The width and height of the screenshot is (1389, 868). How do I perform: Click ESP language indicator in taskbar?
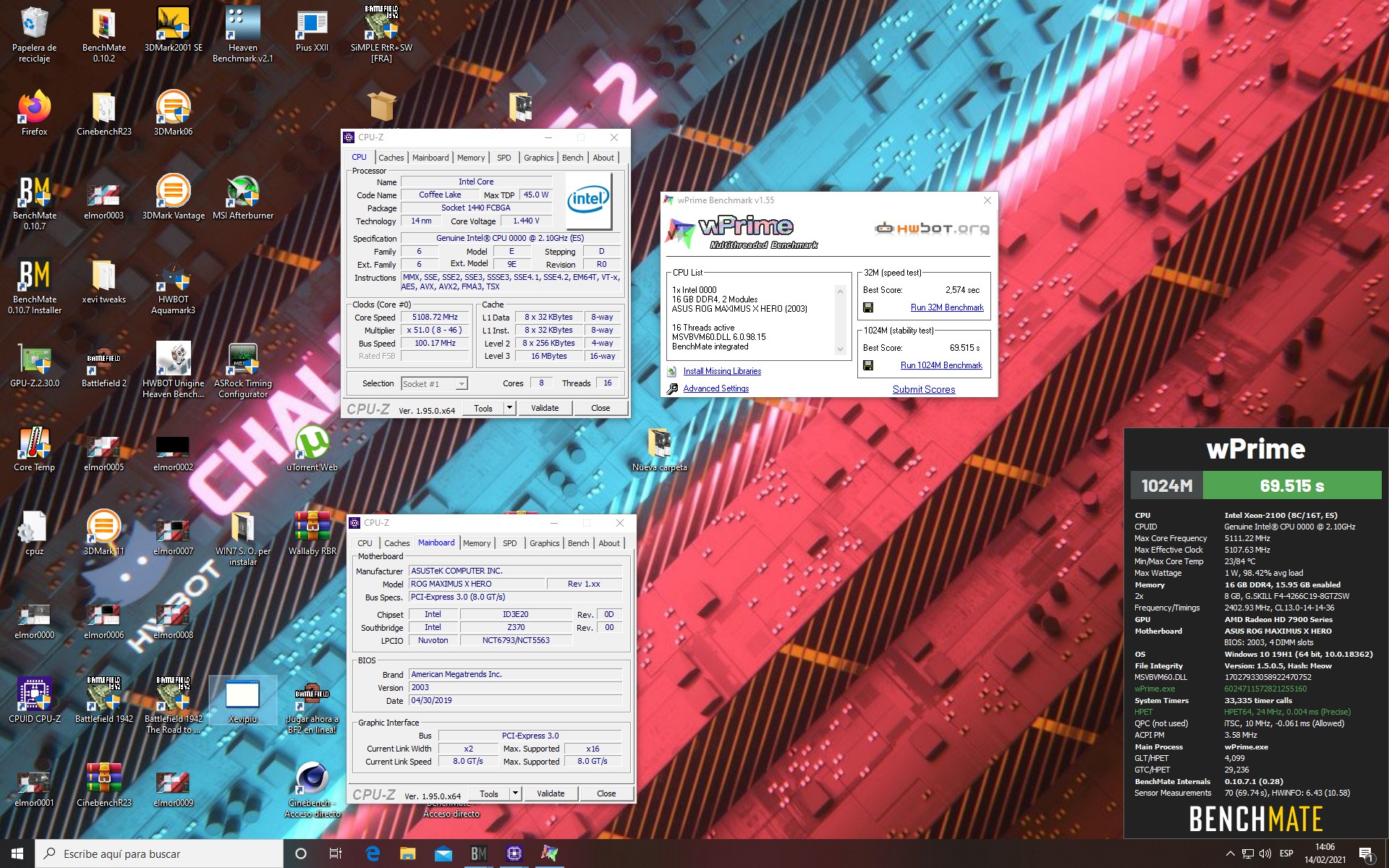pos(1286,854)
